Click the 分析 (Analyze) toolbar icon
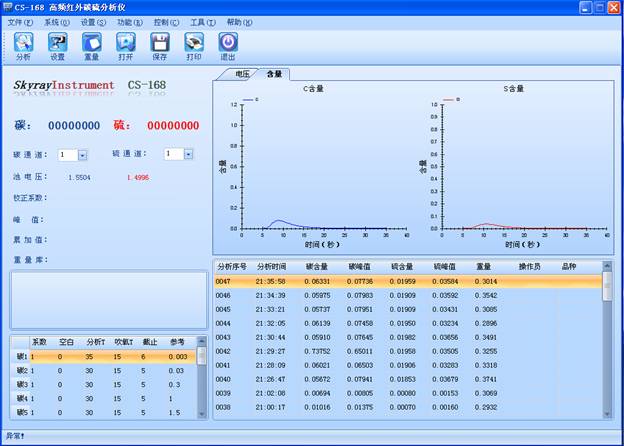Viewport: 624px width, 446px height. click(x=23, y=45)
